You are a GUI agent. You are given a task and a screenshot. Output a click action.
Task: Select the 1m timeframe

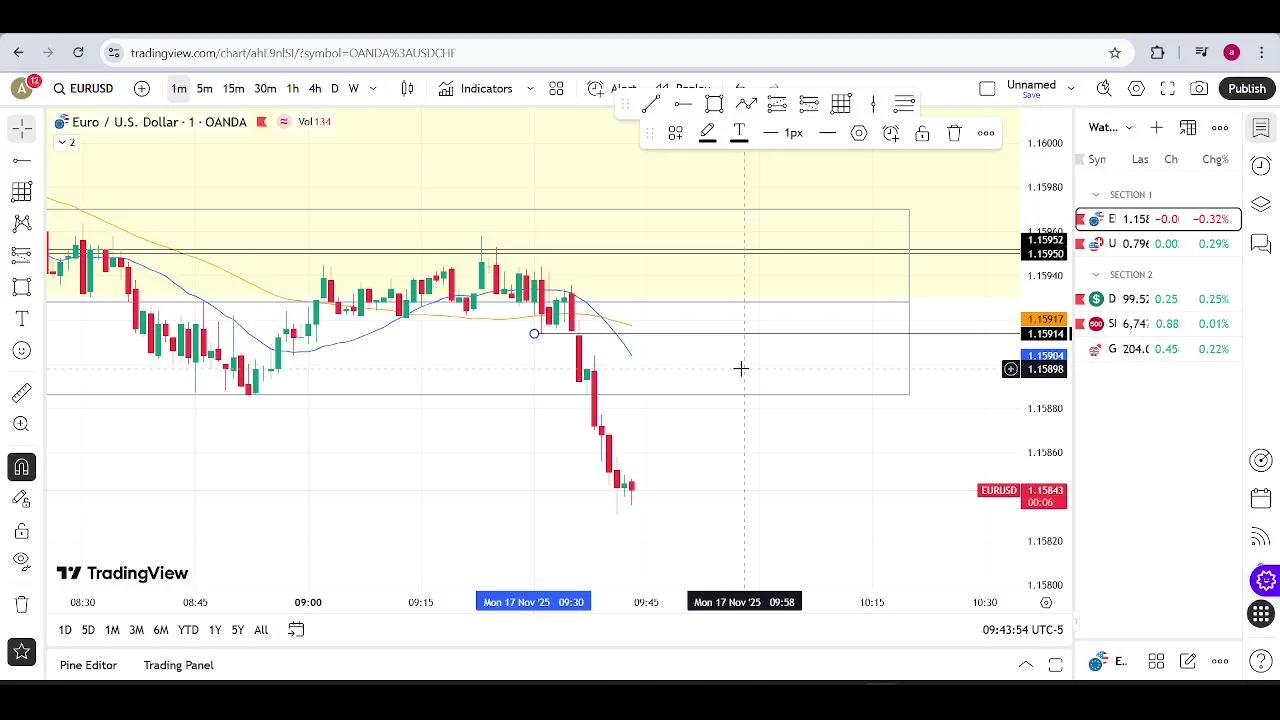point(178,89)
